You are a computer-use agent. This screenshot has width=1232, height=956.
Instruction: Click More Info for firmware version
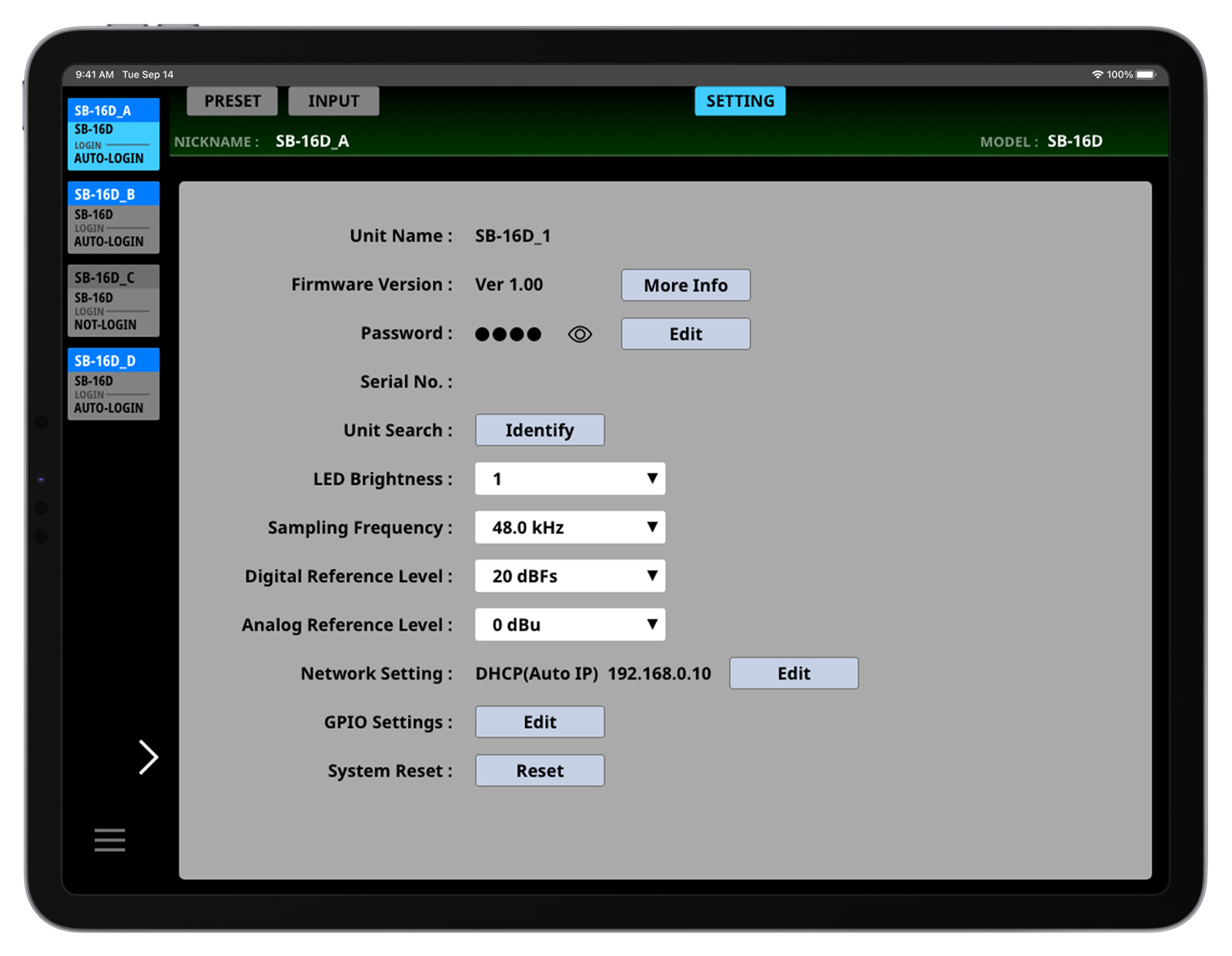[x=685, y=286]
